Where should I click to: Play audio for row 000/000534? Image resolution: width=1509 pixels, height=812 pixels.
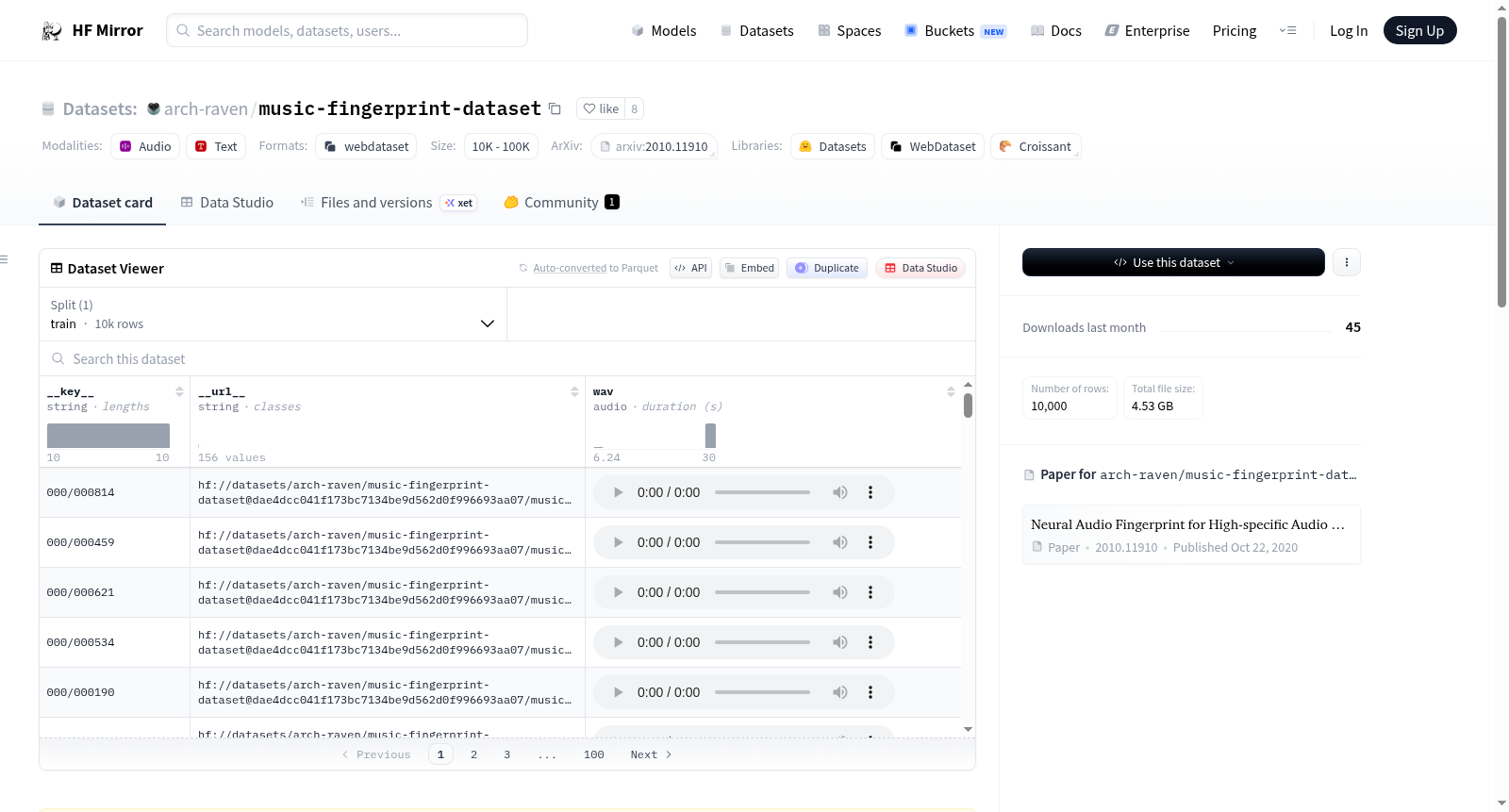click(618, 642)
